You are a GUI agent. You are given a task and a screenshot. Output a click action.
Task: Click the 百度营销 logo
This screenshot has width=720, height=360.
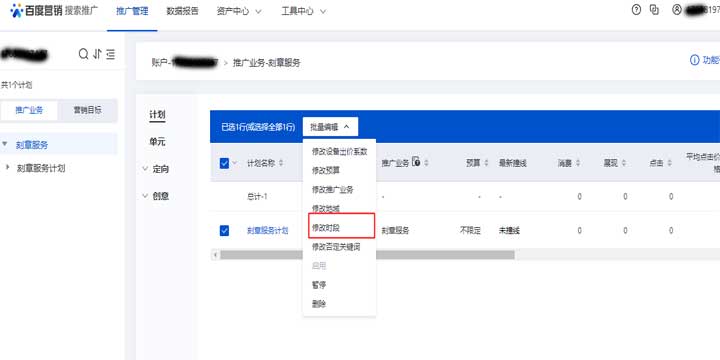pyautogui.click(x=36, y=11)
